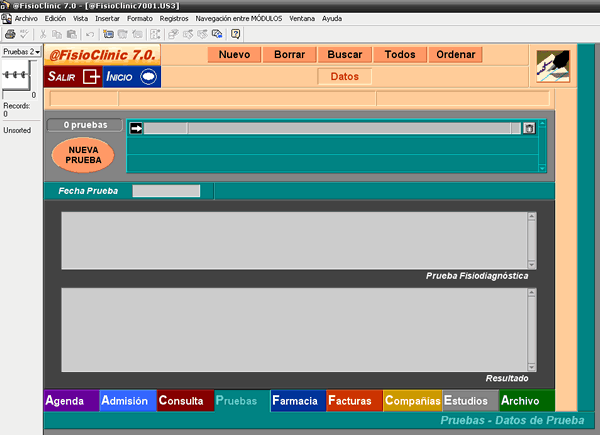
Task: Click the Borrar button
Action: click(289, 54)
